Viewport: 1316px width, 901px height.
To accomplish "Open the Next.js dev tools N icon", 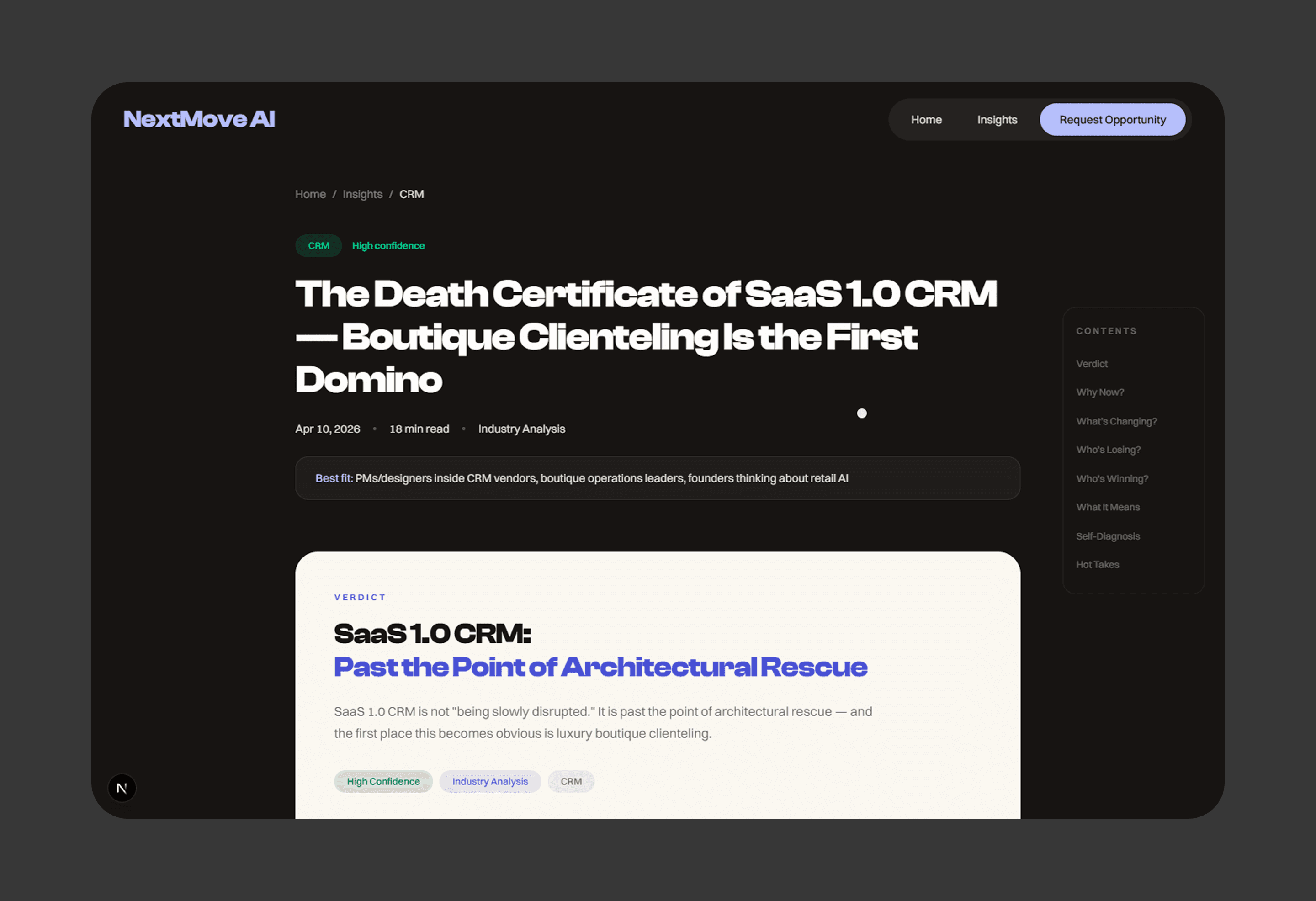I will 122,788.
